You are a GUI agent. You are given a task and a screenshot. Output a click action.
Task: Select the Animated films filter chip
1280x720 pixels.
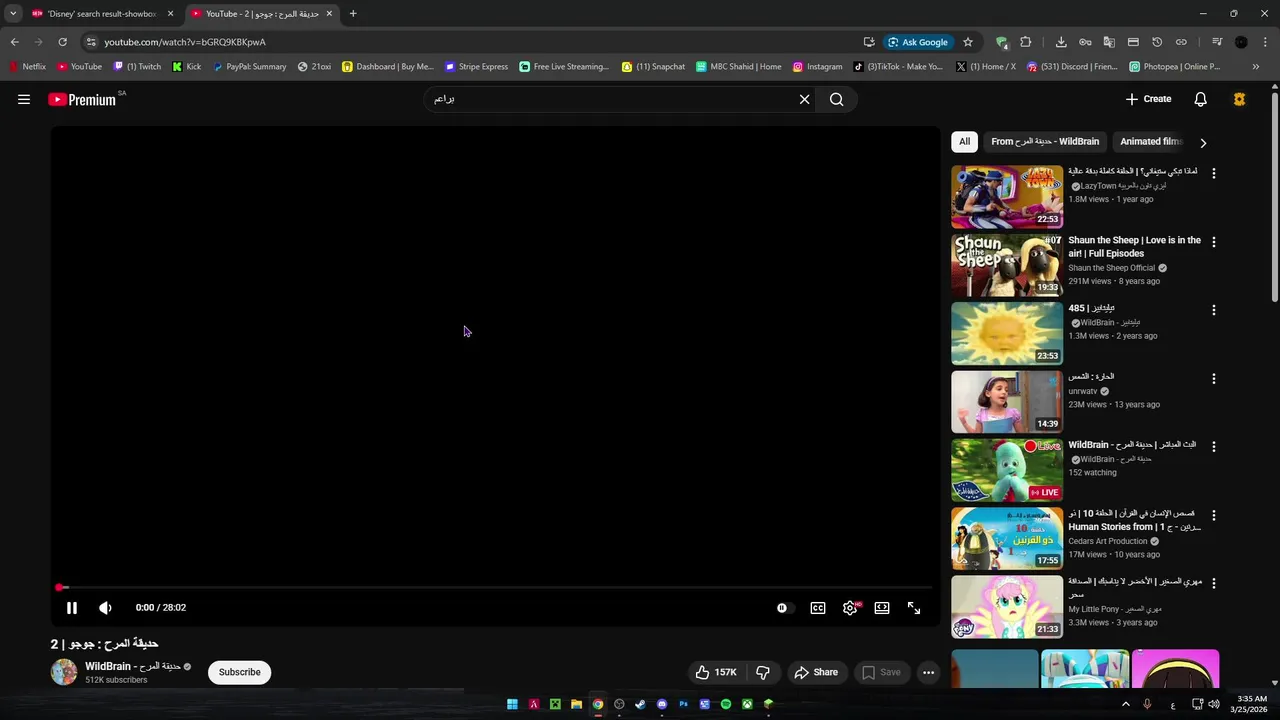click(1150, 142)
